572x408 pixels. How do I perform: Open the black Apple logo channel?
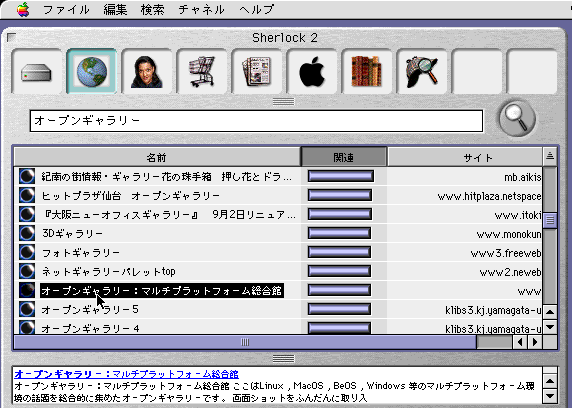(x=312, y=72)
